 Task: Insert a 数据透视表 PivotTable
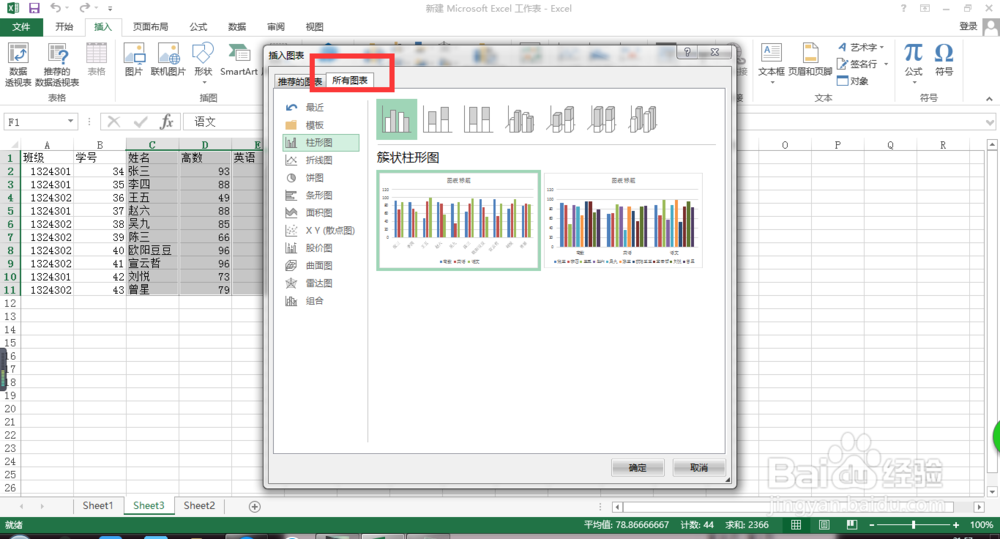18,64
